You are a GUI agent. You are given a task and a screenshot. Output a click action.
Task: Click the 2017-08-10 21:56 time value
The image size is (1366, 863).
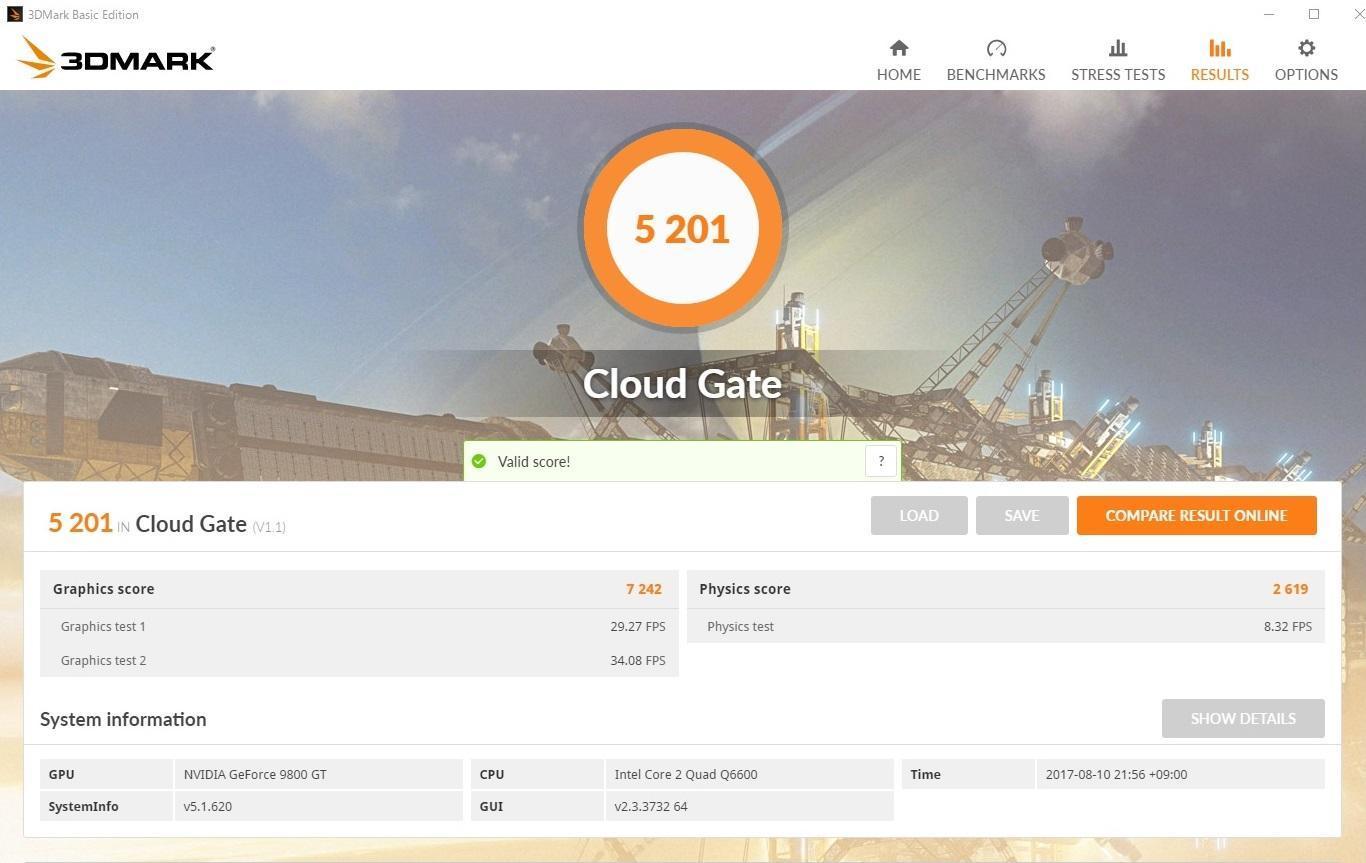click(x=1180, y=774)
